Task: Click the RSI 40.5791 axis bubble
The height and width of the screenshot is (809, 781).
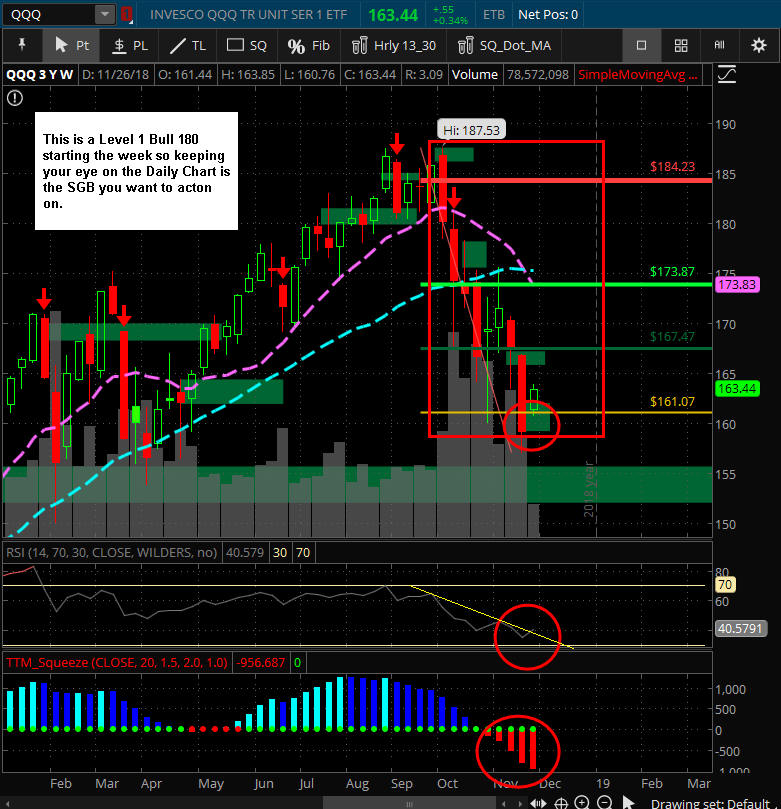Action: (x=740, y=628)
